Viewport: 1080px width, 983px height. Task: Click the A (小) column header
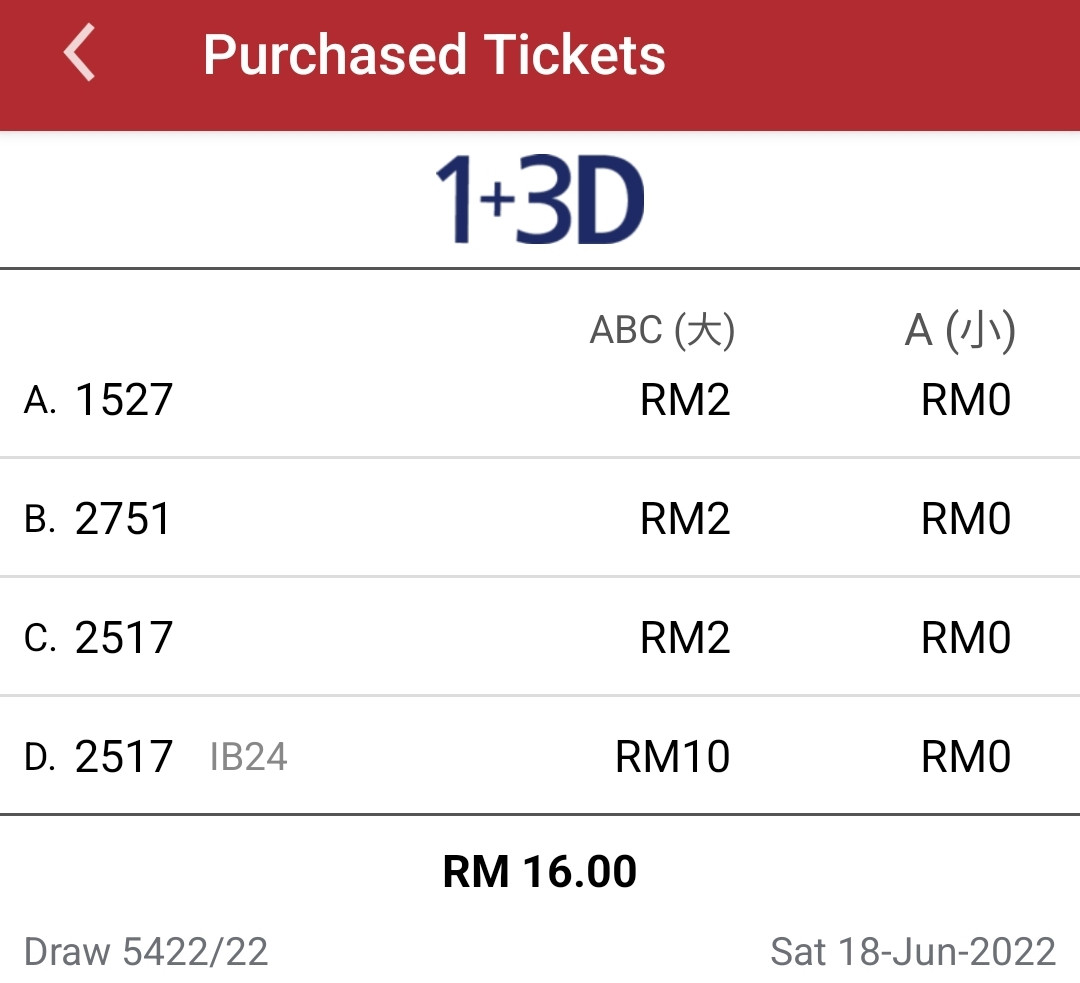pyautogui.click(x=959, y=330)
